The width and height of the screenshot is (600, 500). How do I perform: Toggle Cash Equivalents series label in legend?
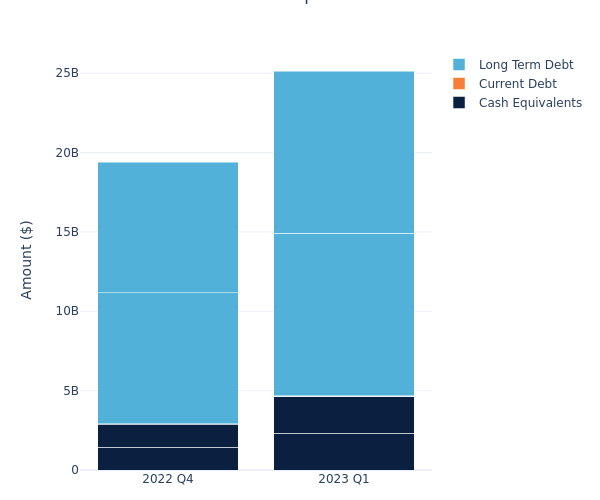point(530,103)
